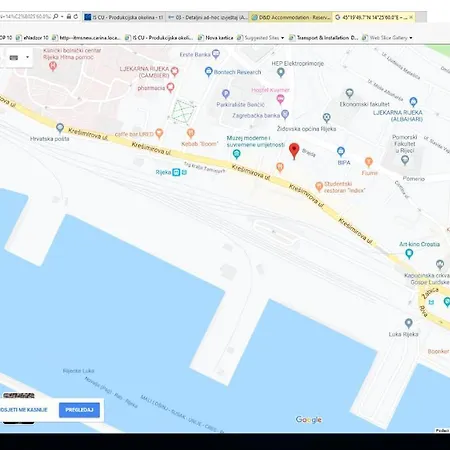Click HEP Elektroprimorje marker
Image resolution: width=450 pixels, height=450 pixels.
(281, 72)
